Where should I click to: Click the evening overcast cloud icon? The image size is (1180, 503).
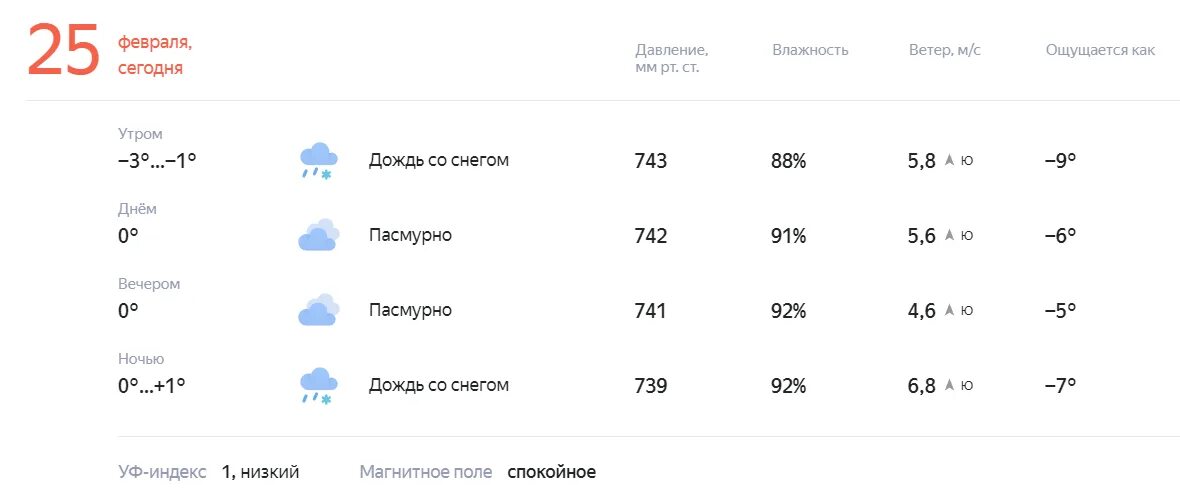click(x=318, y=309)
